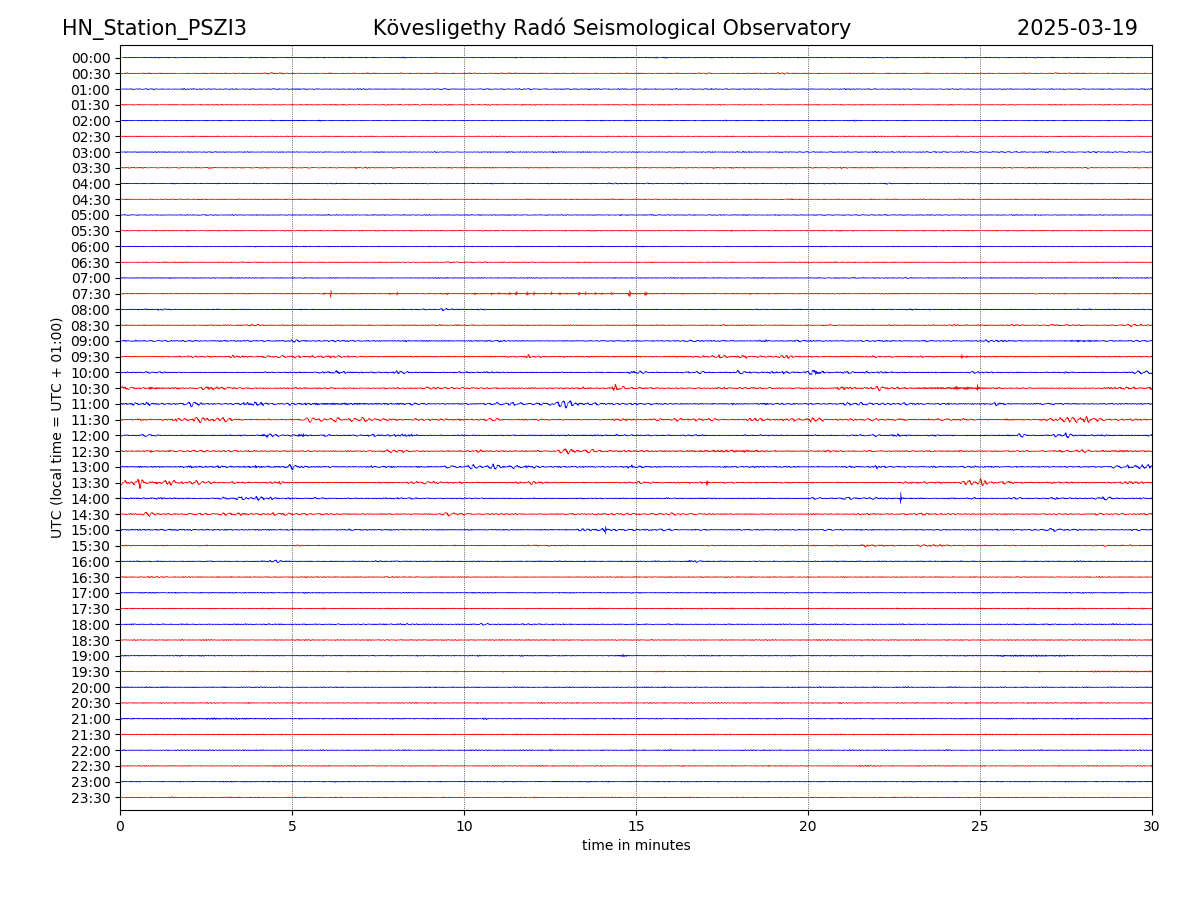Click the x-axis tick label 15
This screenshot has width=1200, height=900.
(x=636, y=826)
